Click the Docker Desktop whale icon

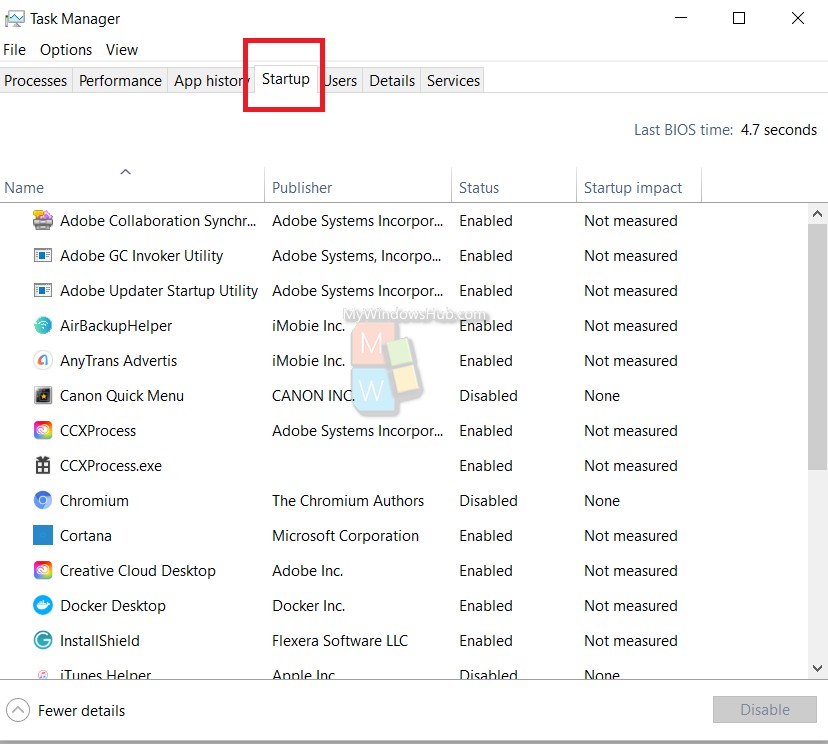[43, 605]
